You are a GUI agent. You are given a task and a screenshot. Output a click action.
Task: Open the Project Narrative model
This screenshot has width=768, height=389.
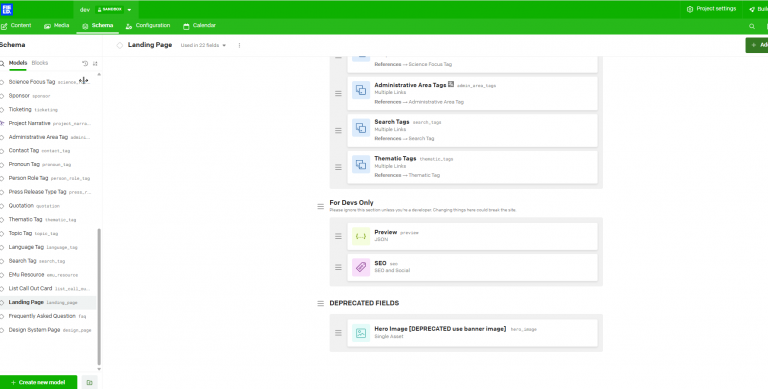(48, 123)
